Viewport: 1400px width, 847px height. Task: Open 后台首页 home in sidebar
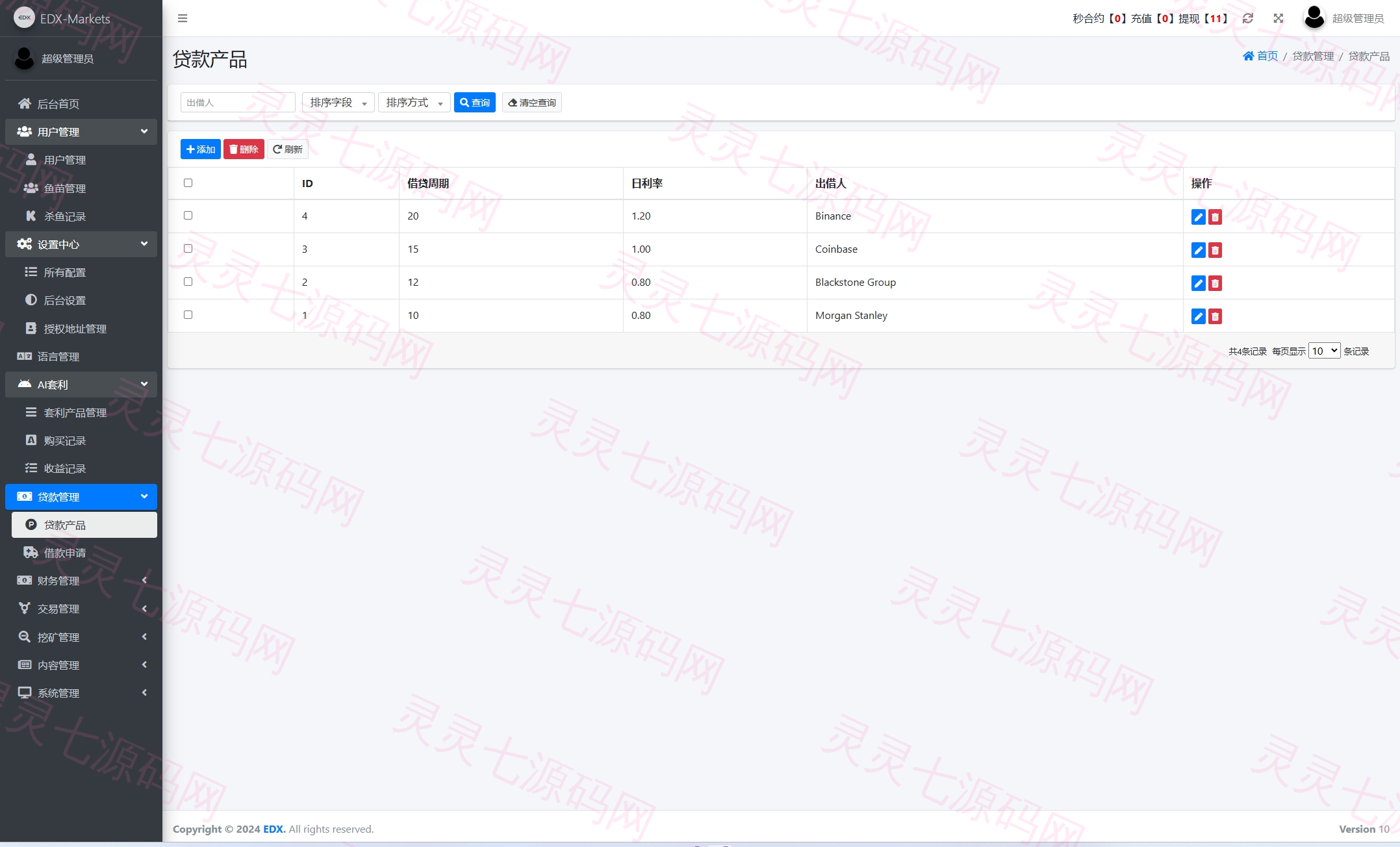coord(81,104)
